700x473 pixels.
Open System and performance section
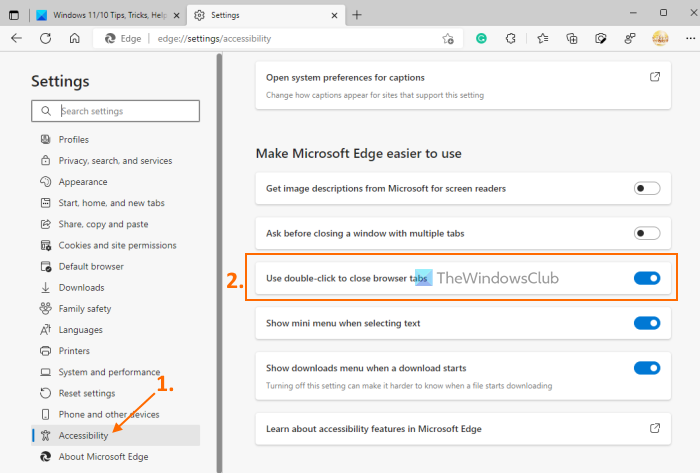click(115, 372)
